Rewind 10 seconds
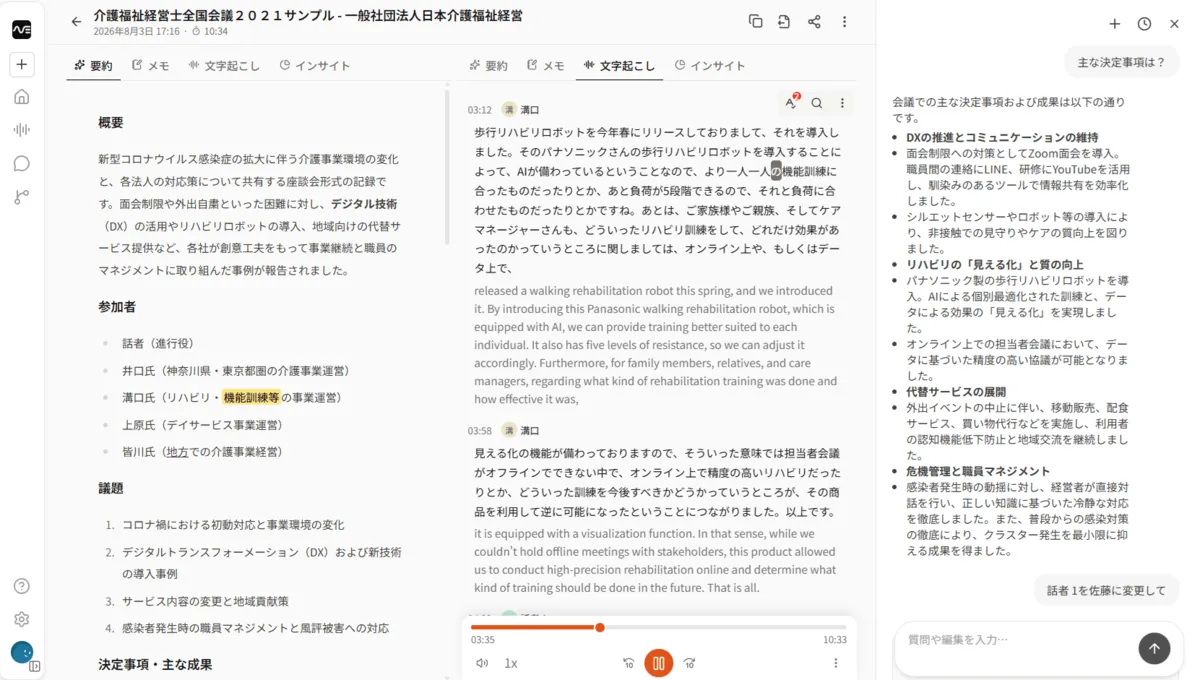This screenshot has height=680, width=1200. click(628, 663)
